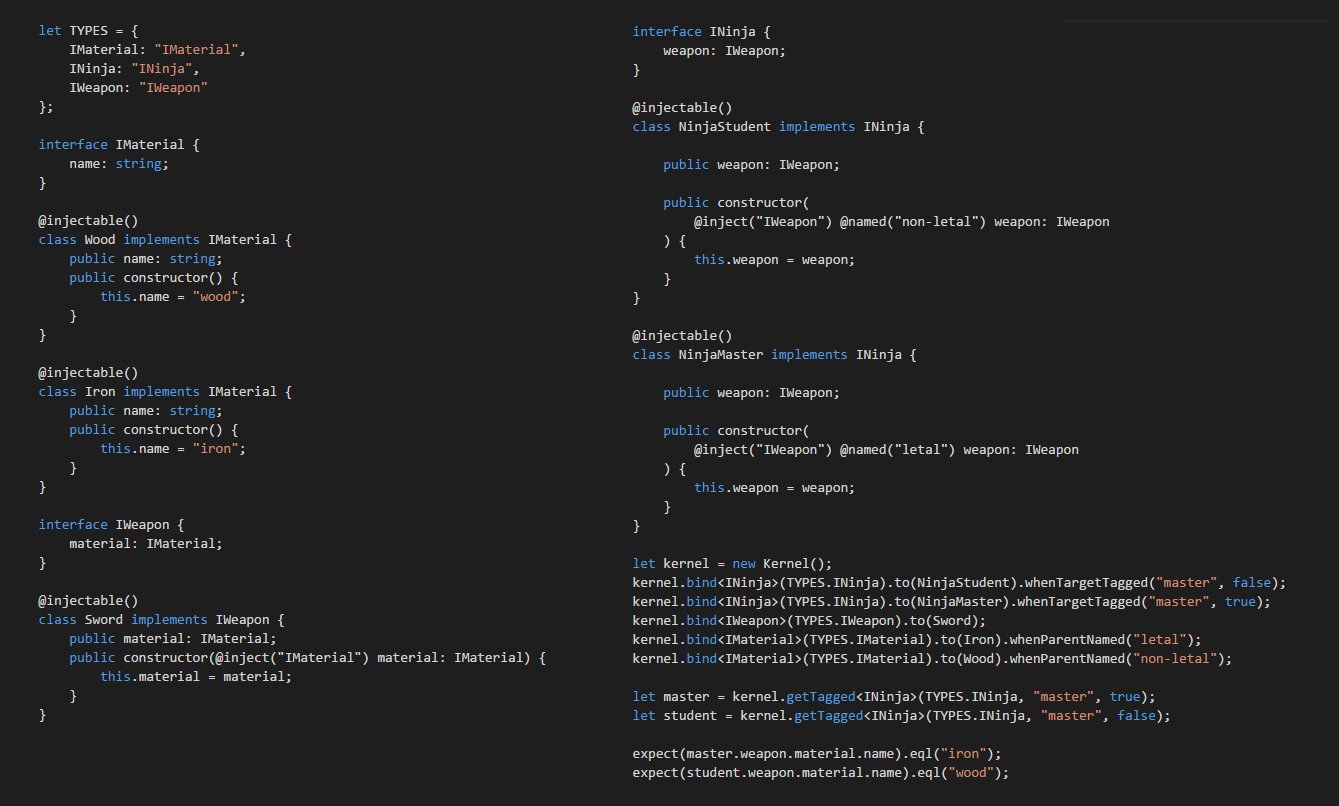The width and height of the screenshot is (1339, 806).
Task: Click "class NinjaMaster implements INinja" line
Action: click(x=775, y=355)
